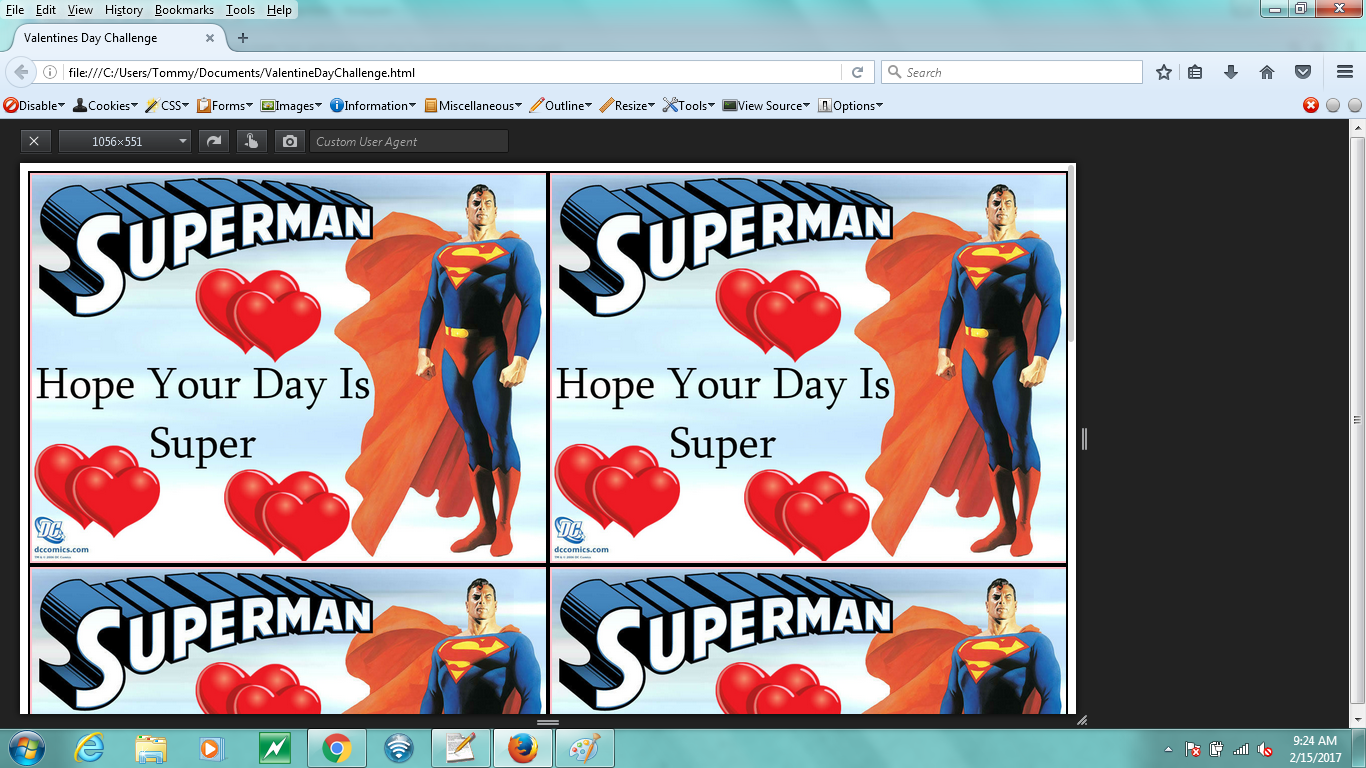Switch to Firefox on the taskbar
The image size is (1366, 768).
click(x=522, y=748)
